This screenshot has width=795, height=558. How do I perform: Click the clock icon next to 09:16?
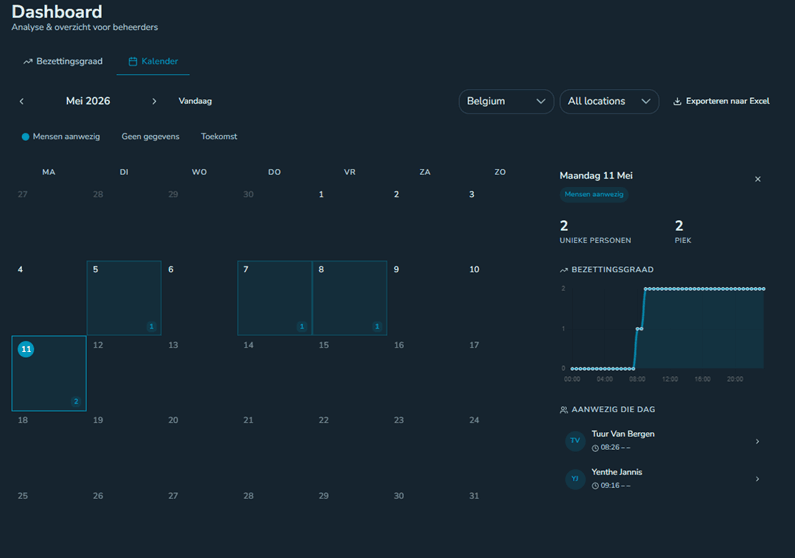click(595, 486)
